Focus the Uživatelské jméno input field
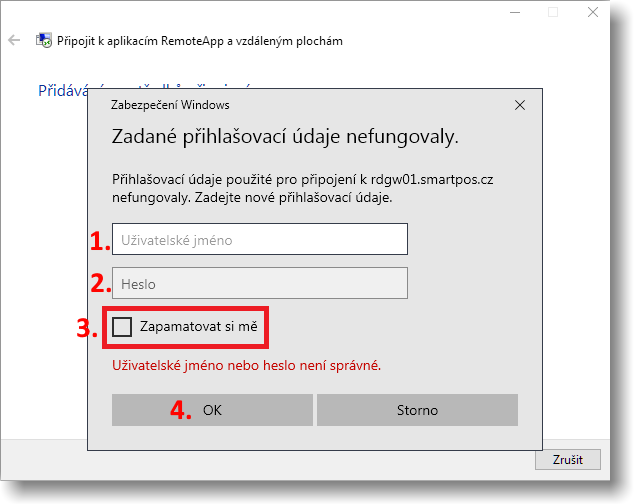Screen dimensions: 634x504 [260, 239]
